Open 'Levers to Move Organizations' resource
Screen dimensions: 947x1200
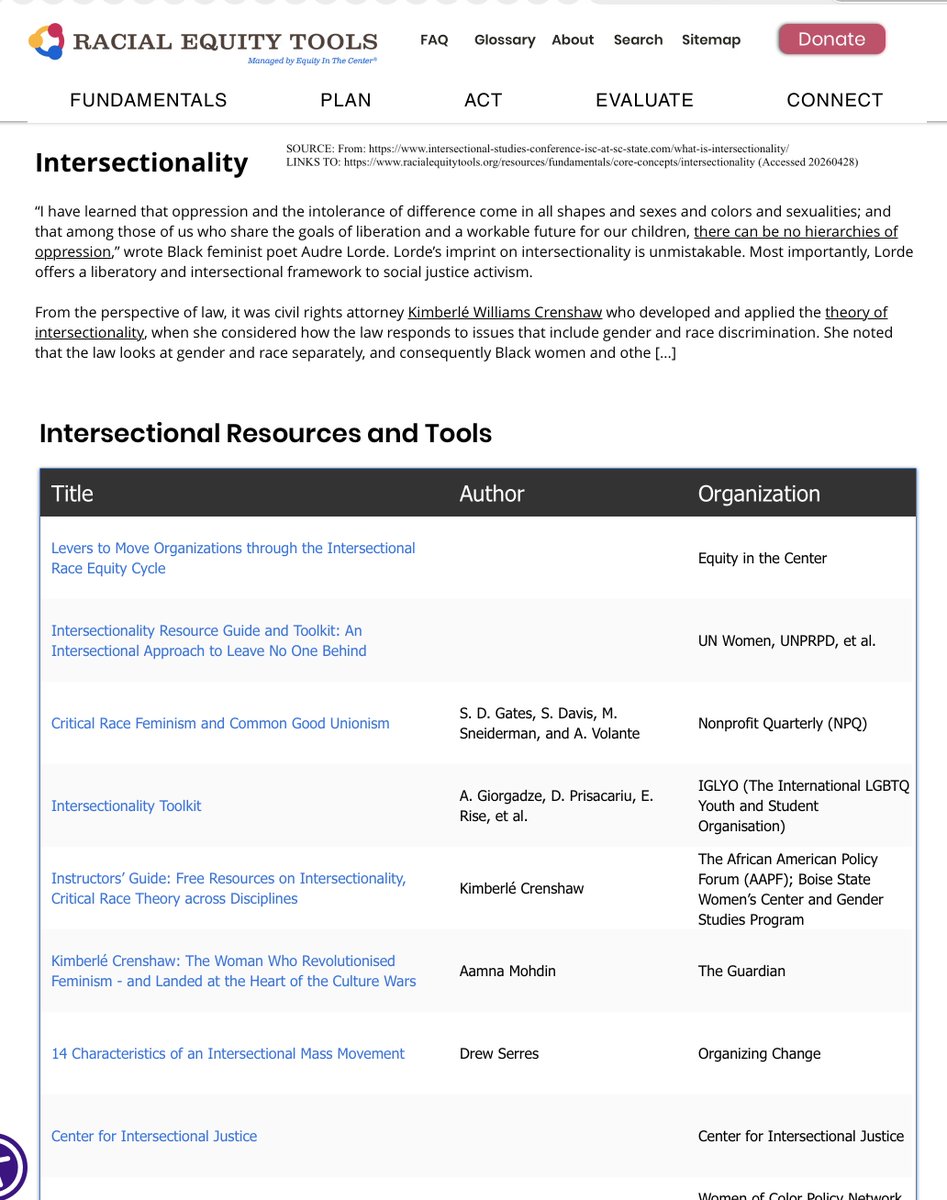pos(233,558)
